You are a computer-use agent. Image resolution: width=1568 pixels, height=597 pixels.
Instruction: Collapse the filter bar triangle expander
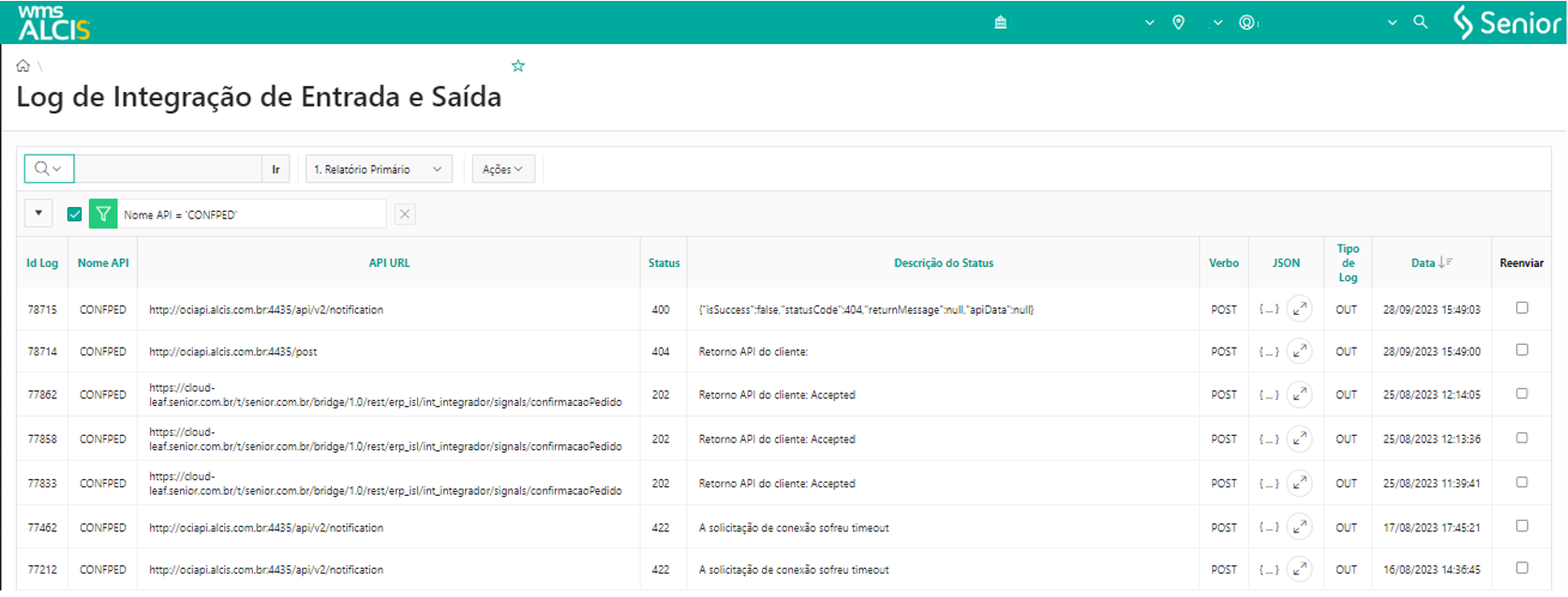tap(38, 214)
